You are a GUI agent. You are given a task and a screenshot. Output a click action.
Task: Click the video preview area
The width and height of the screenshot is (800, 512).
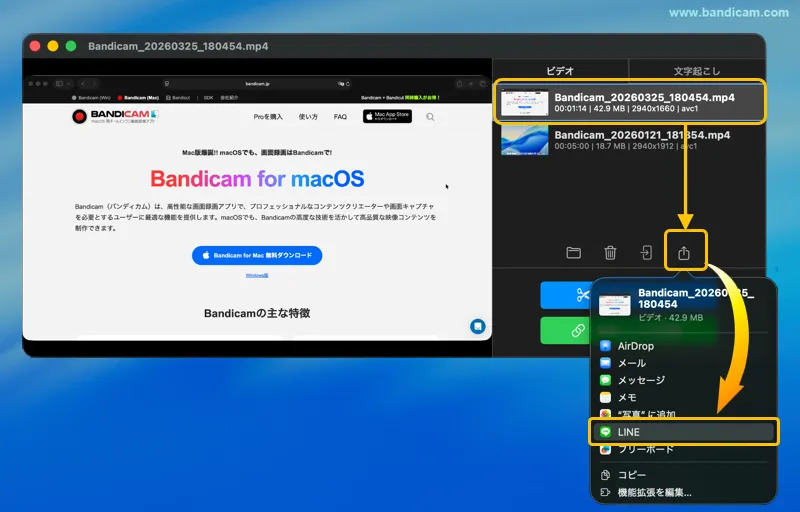tap(257, 208)
